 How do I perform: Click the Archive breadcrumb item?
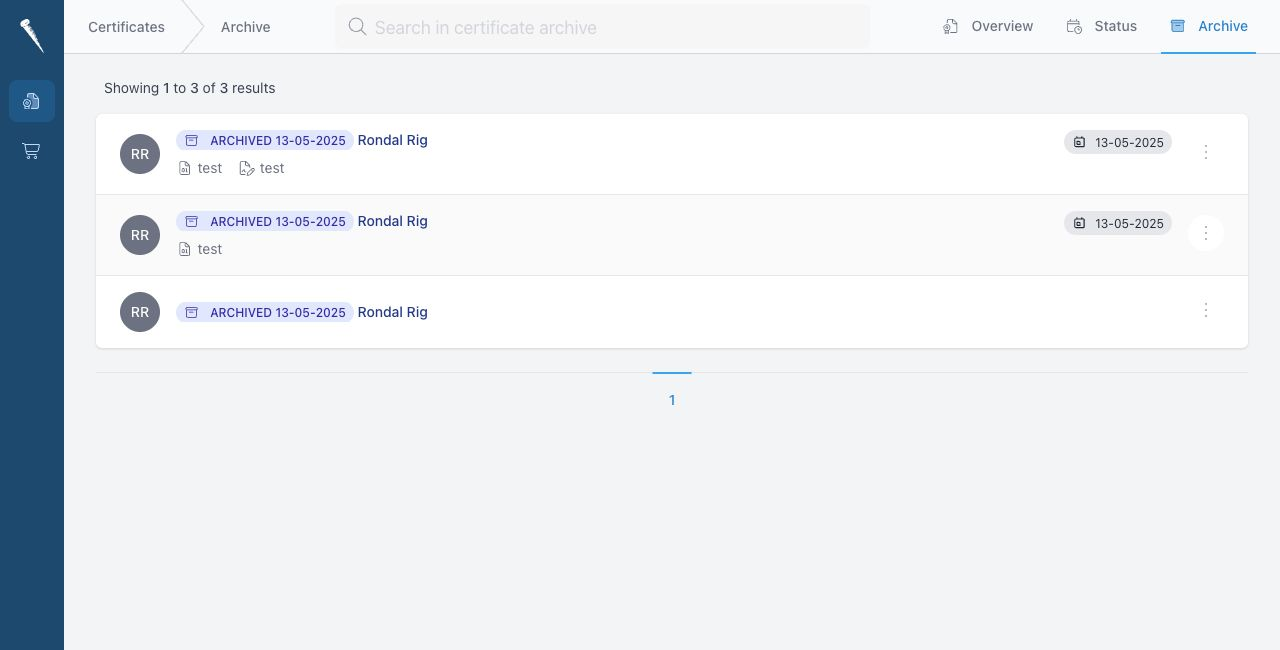point(246,27)
